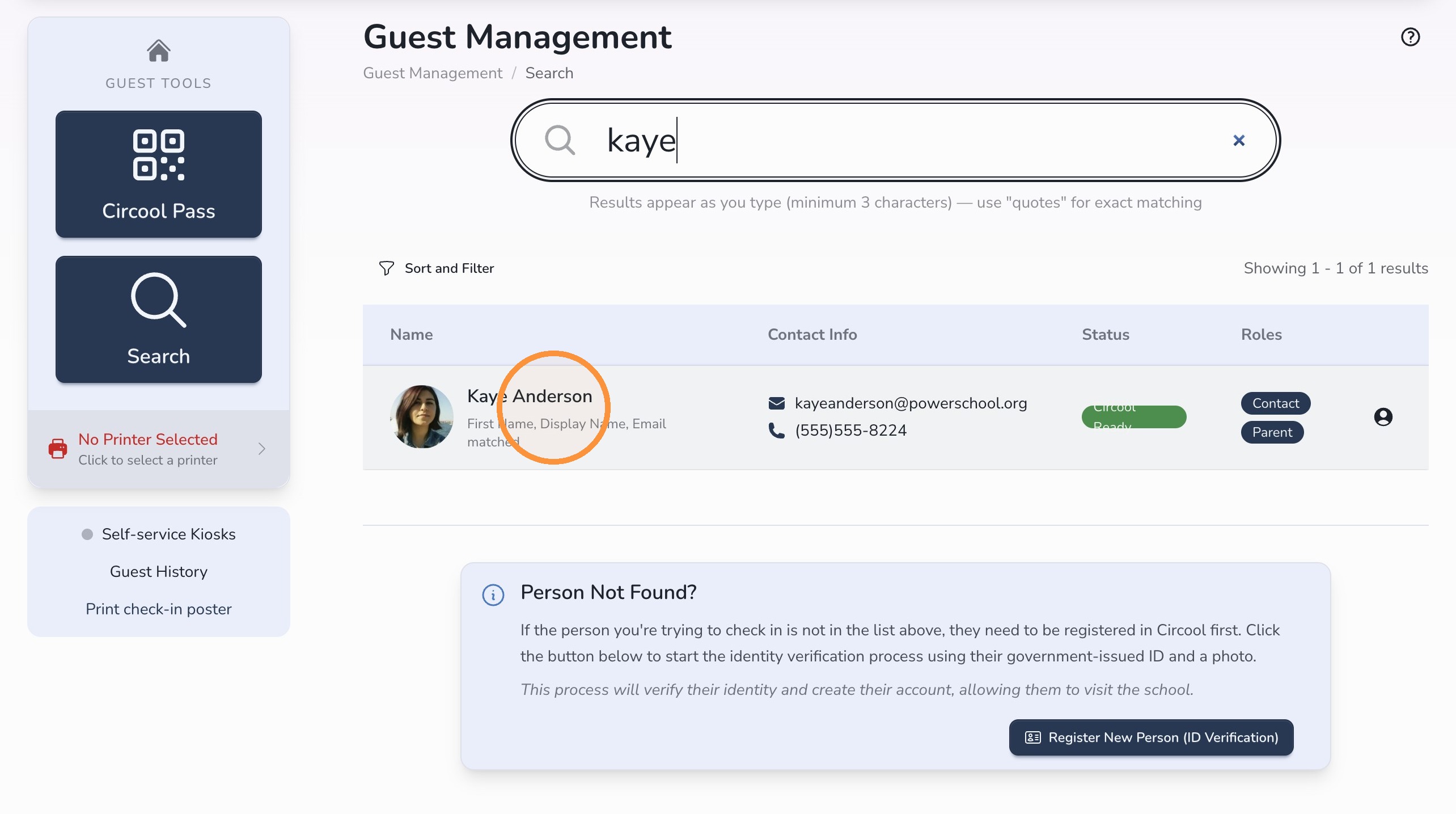
Task: Select the Kaye Anderson name
Action: pos(530,396)
